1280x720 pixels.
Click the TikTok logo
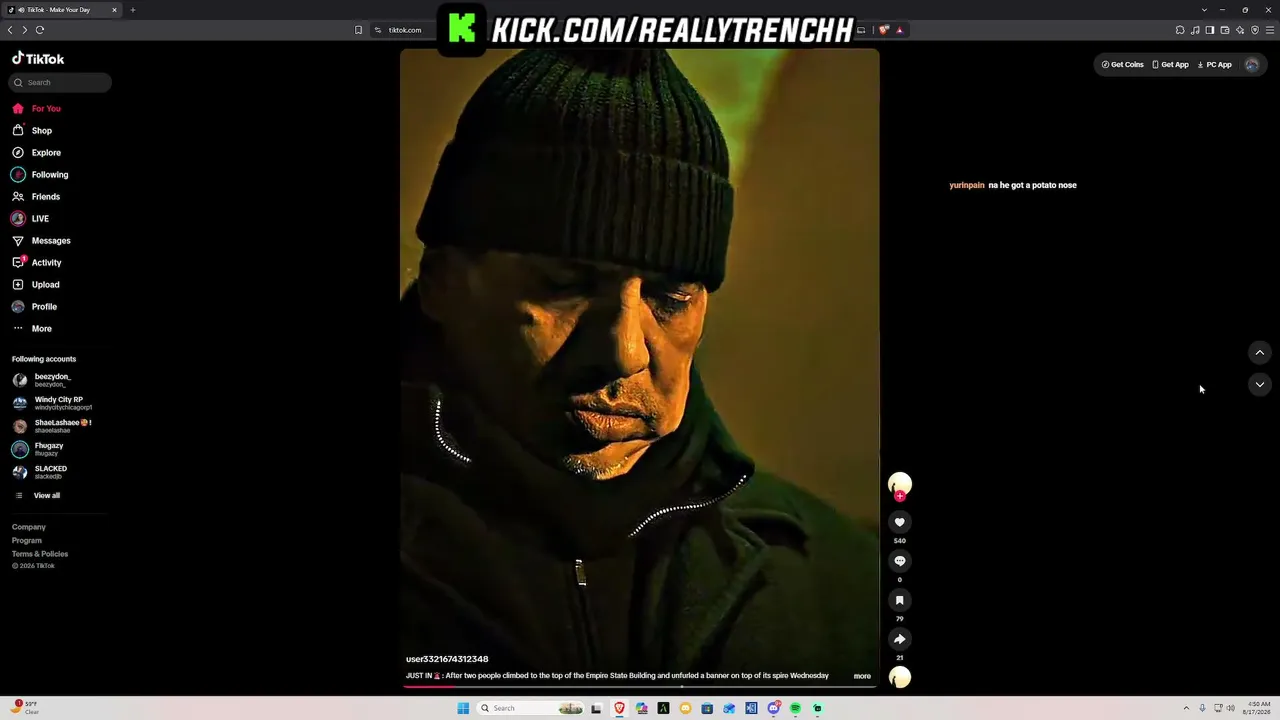tap(38, 59)
